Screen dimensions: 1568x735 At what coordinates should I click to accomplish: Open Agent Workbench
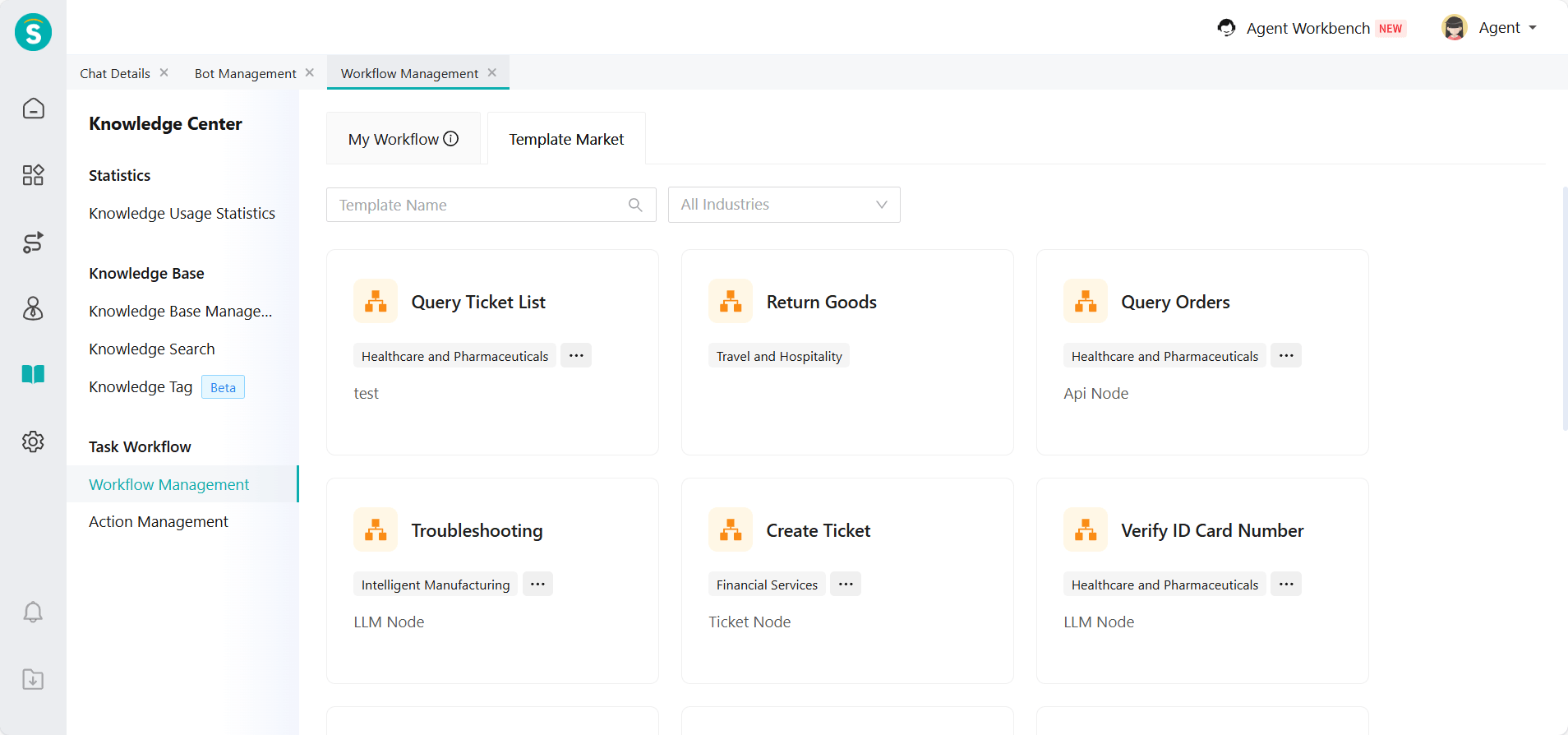pos(1307,28)
